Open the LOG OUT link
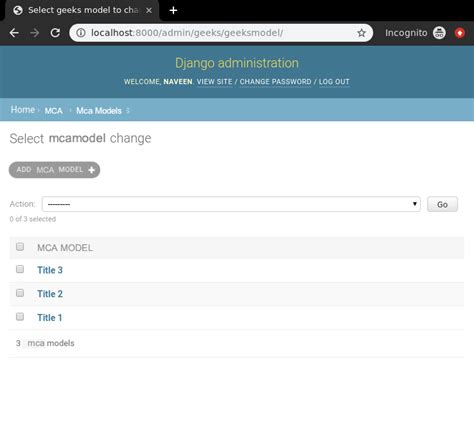474x434 pixels. point(334,82)
